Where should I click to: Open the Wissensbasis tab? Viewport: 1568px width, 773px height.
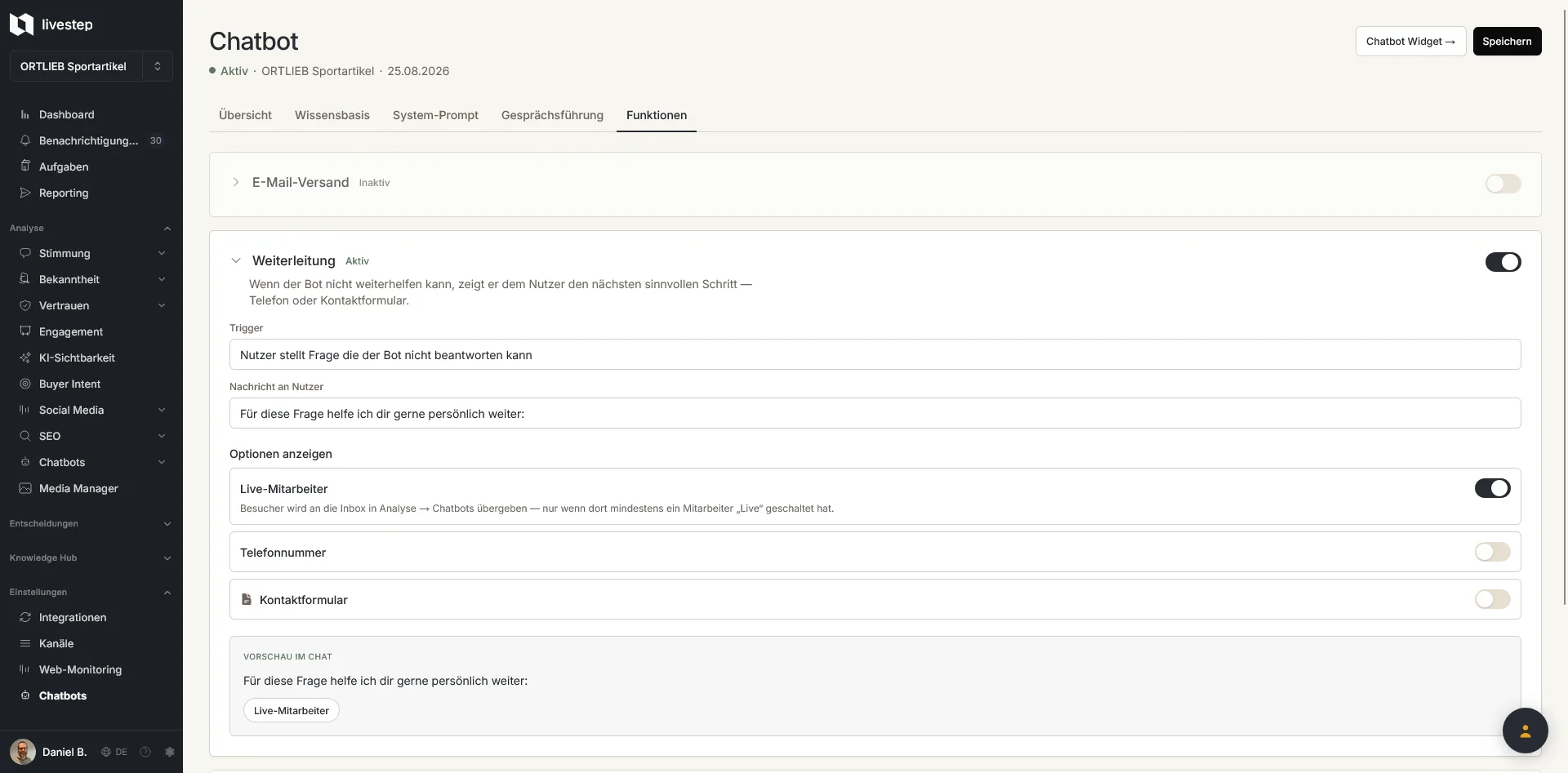[x=332, y=115]
